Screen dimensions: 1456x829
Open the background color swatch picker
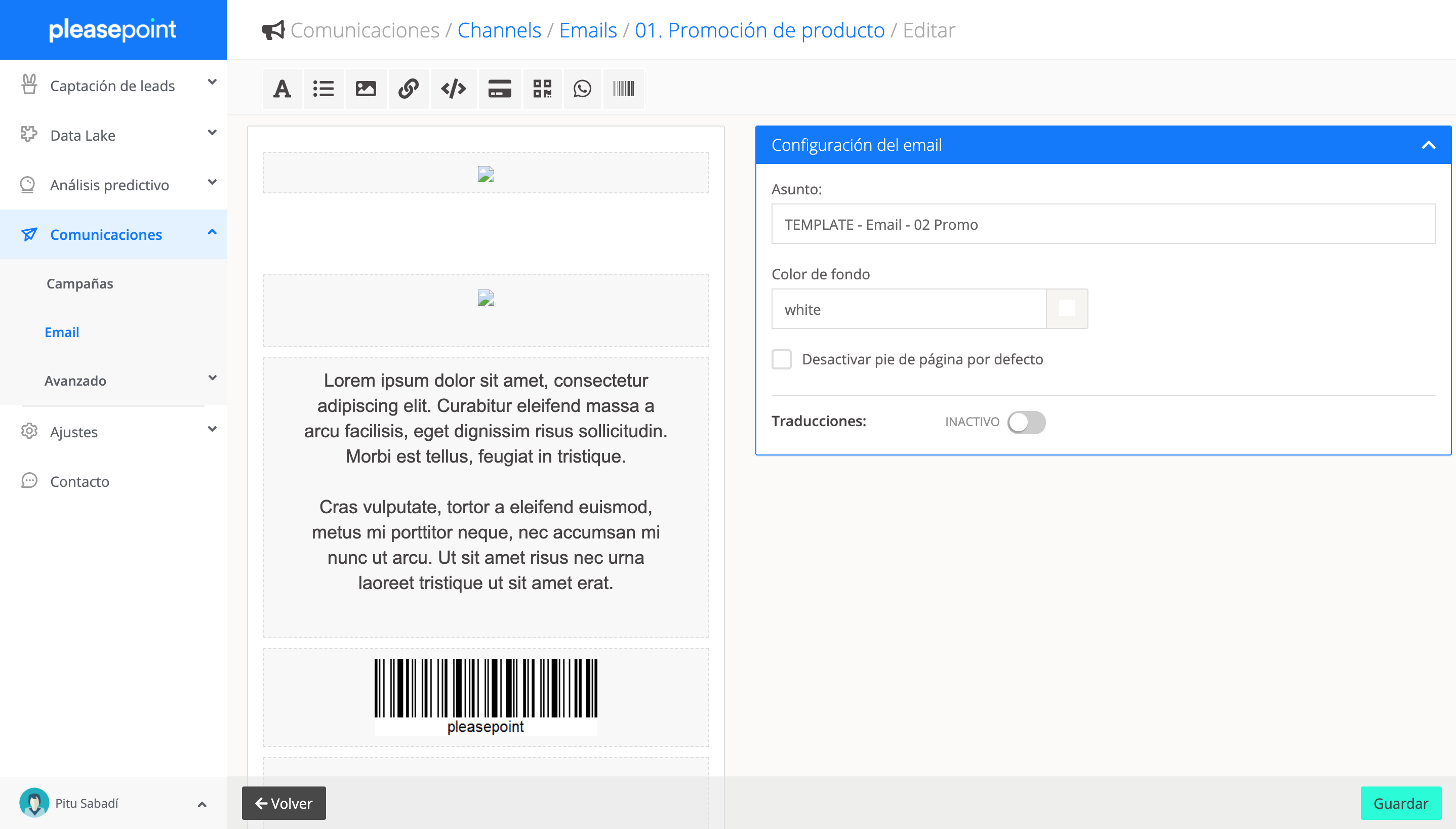click(x=1067, y=309)
